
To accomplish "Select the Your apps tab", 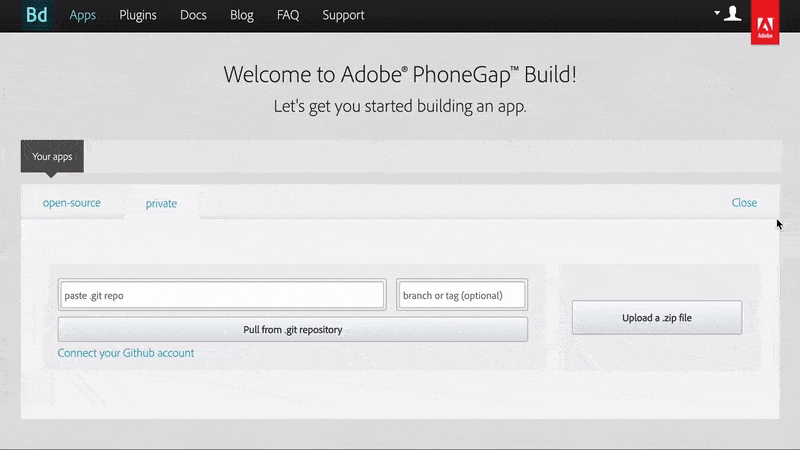I will (x=52, y=156).
